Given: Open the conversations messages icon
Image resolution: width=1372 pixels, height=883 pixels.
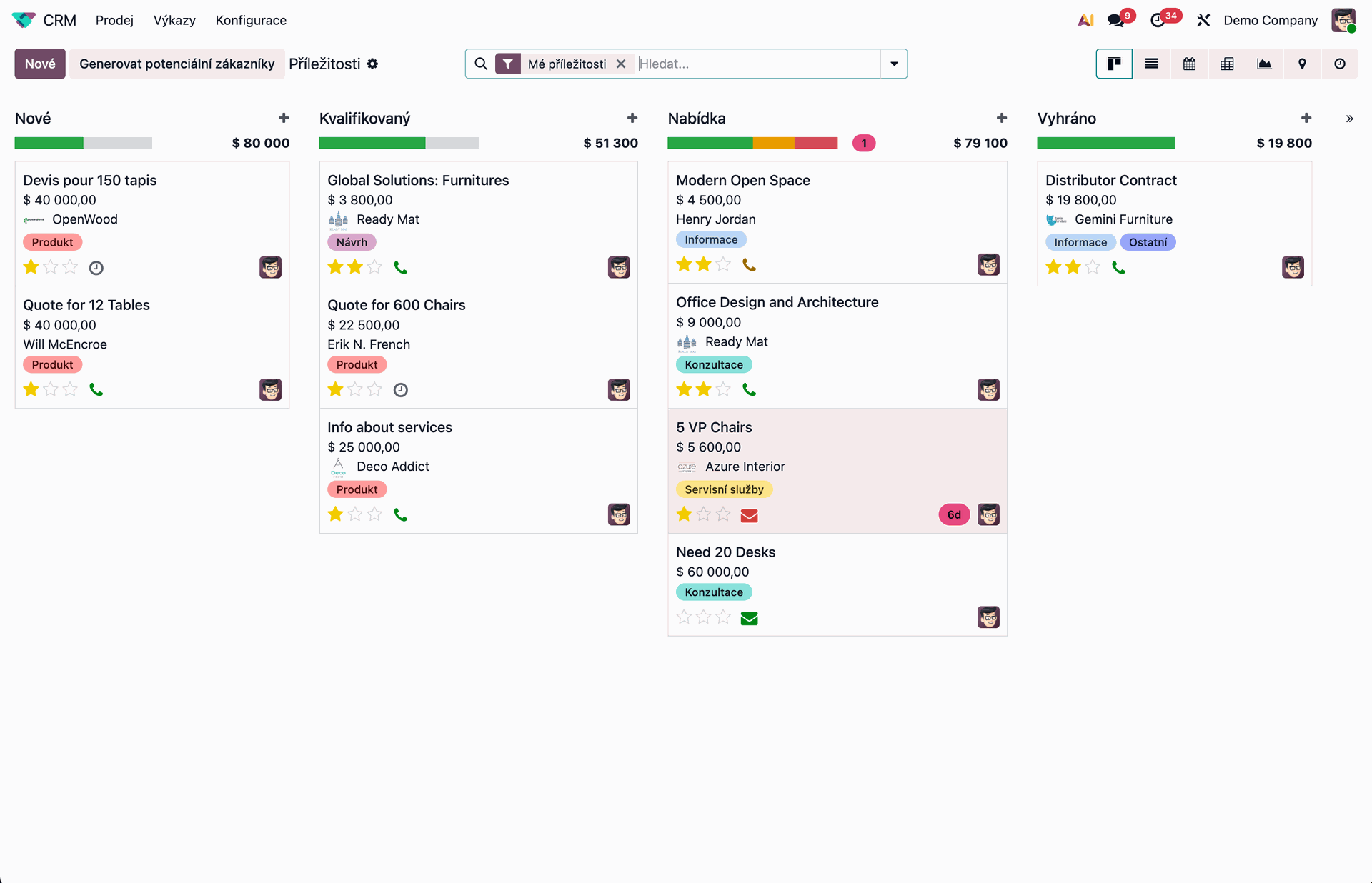Looking at the screenshot, I should tap(1115, 20).
